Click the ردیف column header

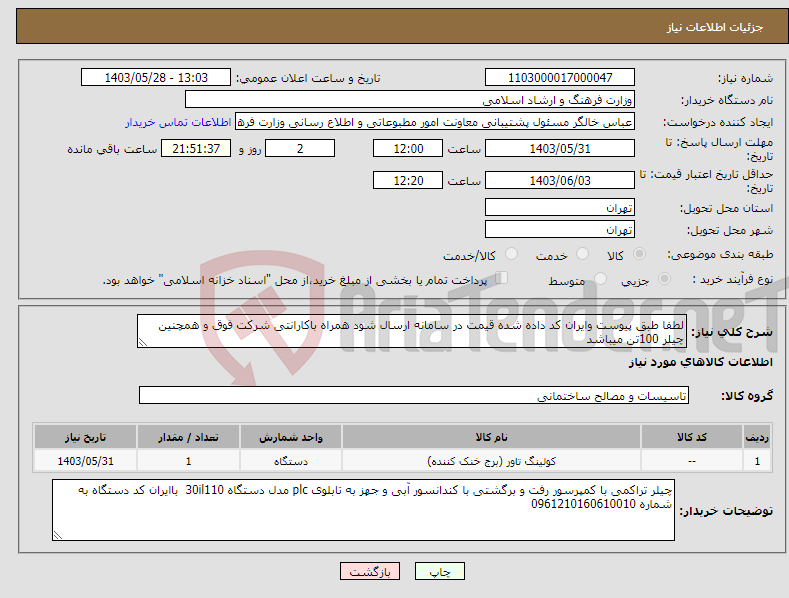[x=757, y=437]
